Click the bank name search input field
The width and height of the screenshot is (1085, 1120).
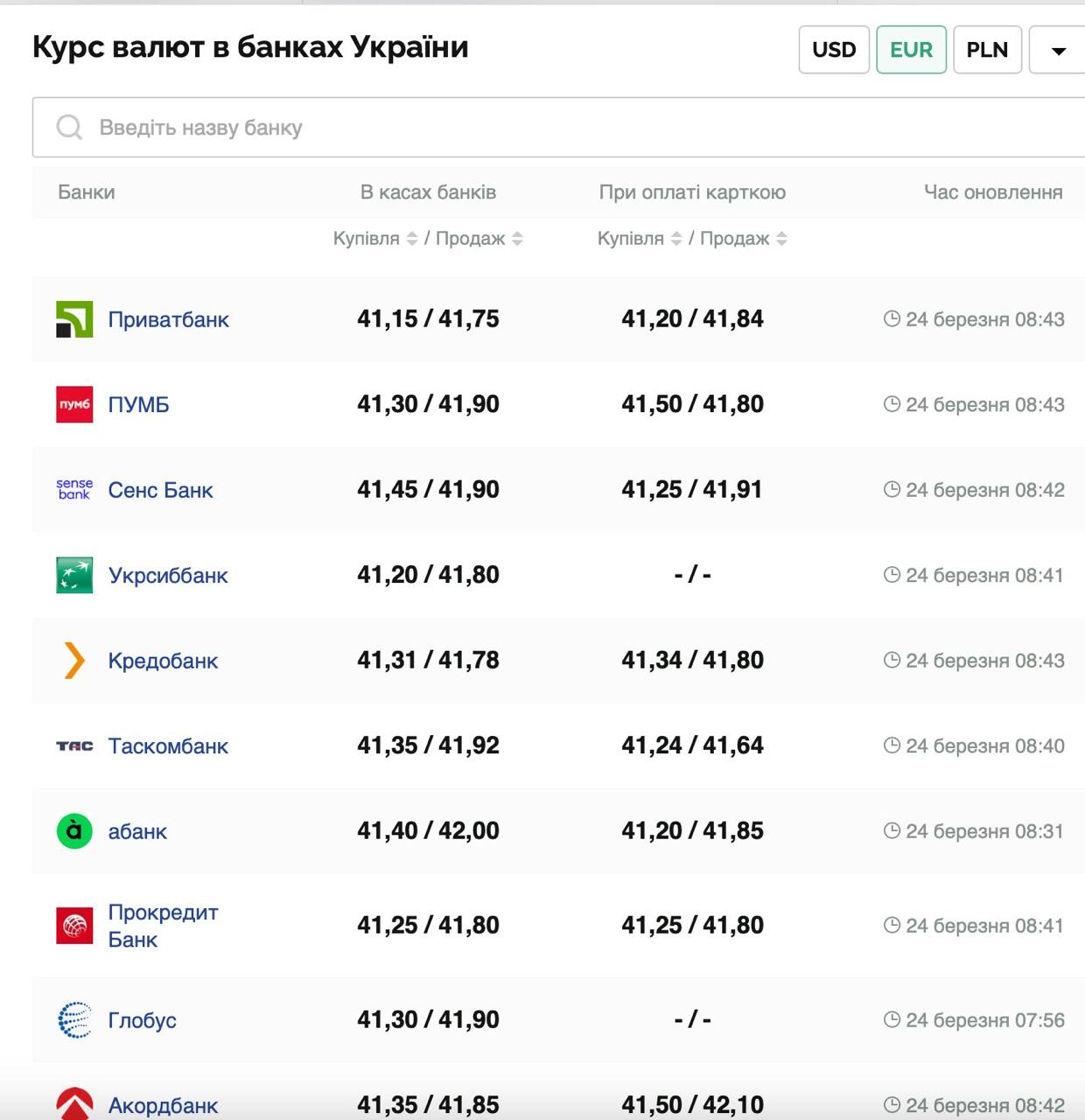(x=350, y=127)
